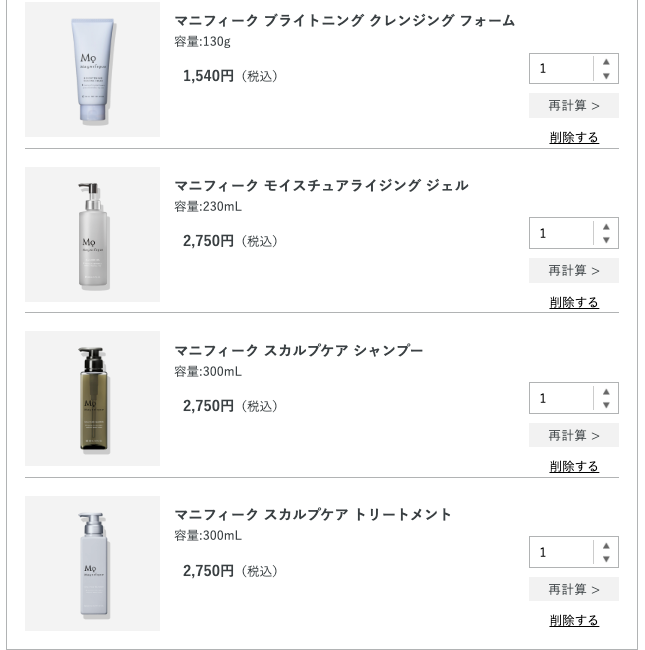Click 再計算 for Brightening Cleansing Foam

[574, 105]
